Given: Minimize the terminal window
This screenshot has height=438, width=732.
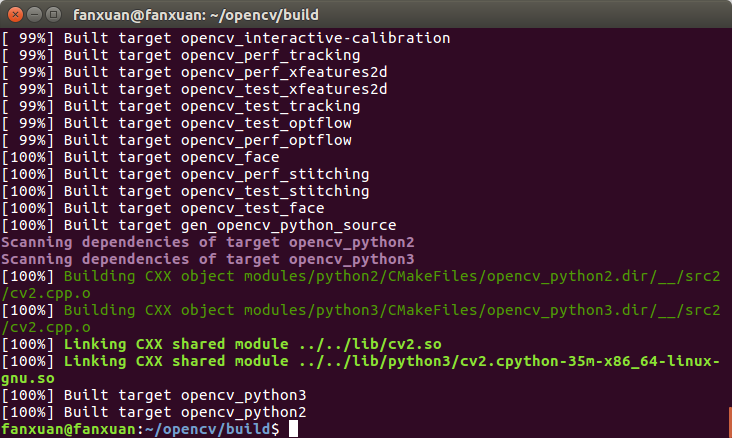Looking at the screenshot, I should click(x=33, y=14).
